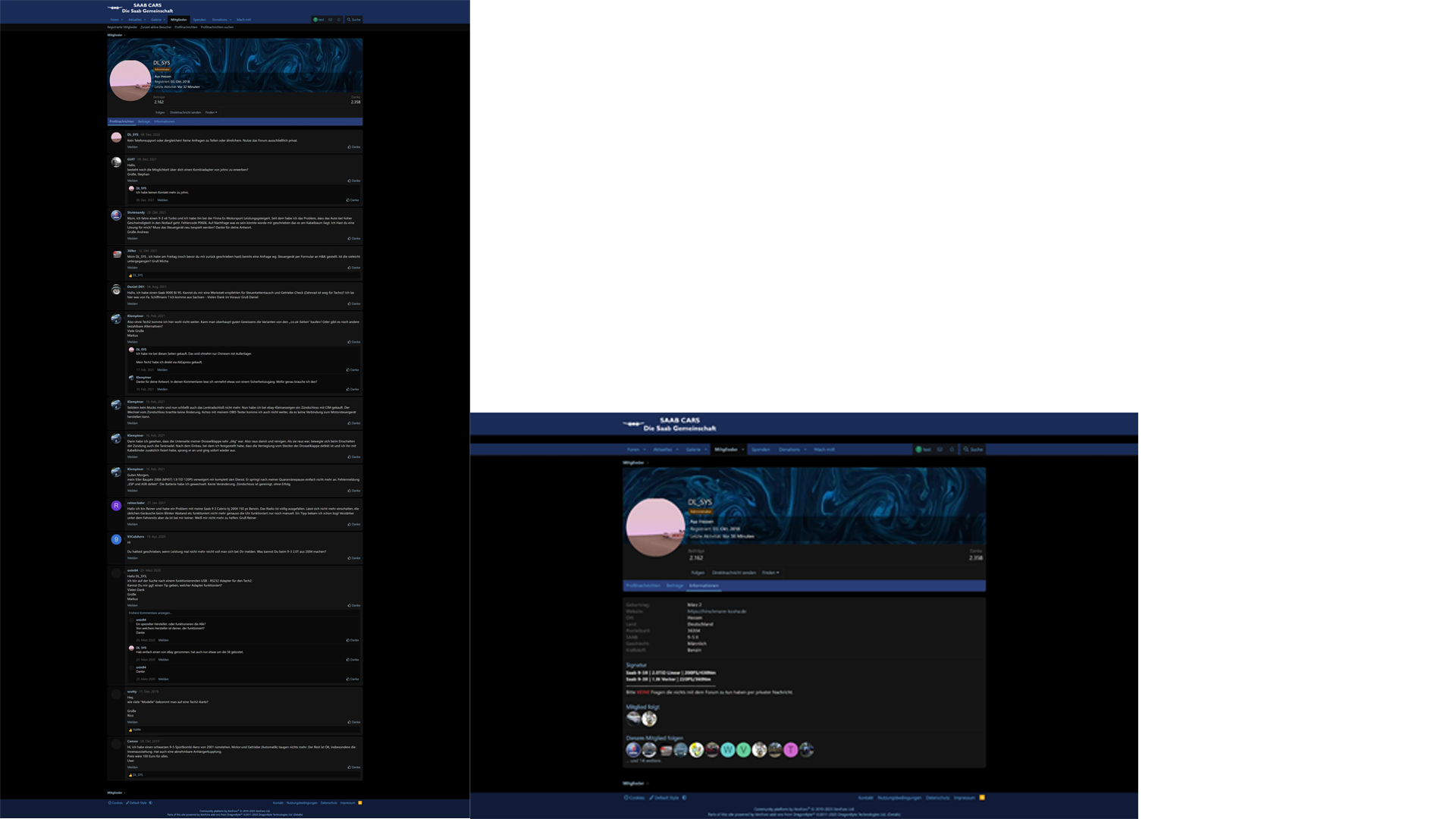Click 369er's avatar image
Viewport: 1456px width, 819px height.
point(116,254)
